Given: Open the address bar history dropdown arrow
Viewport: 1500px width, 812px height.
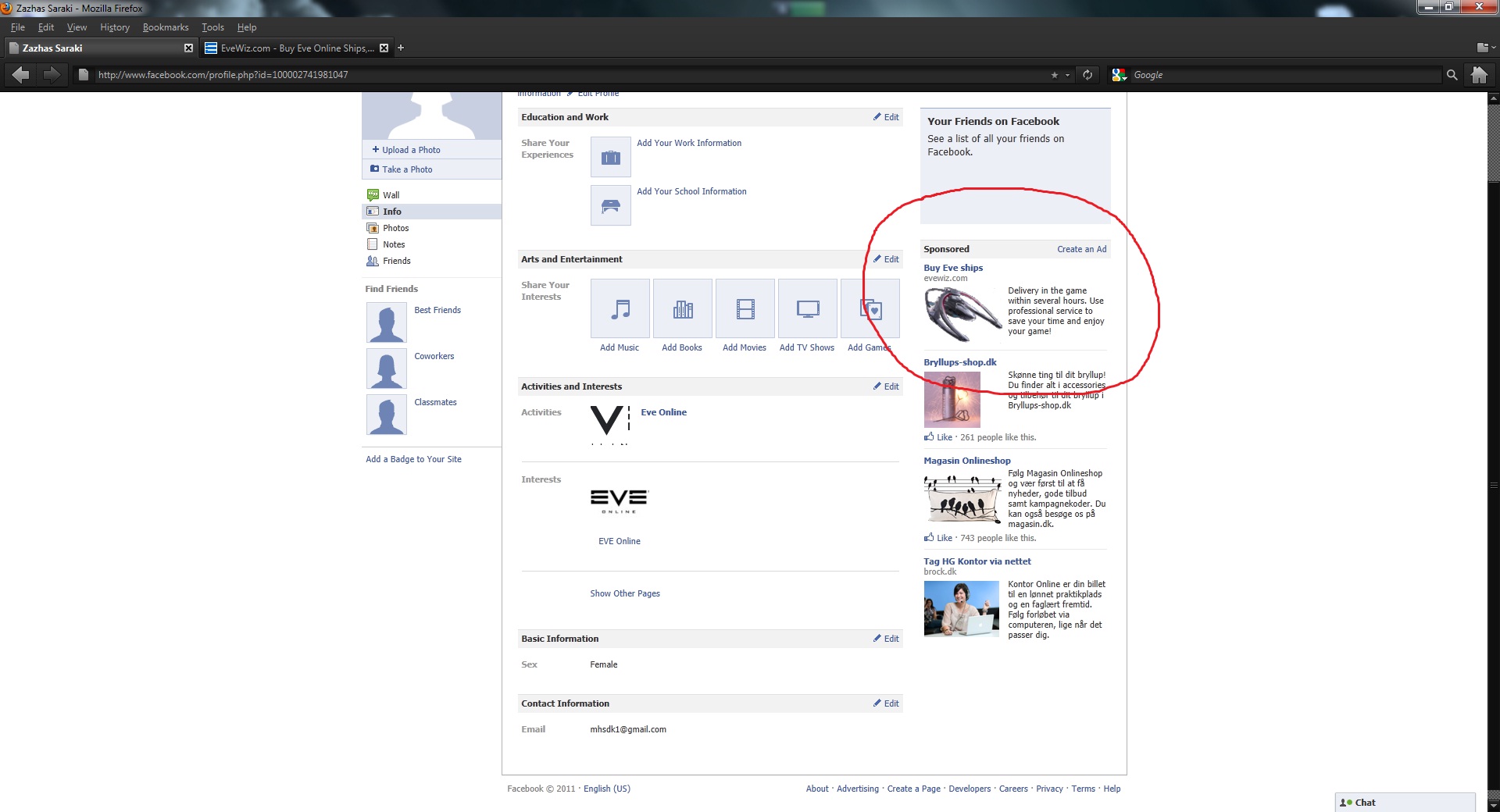Looking at the screenshot, I should tap(1067, 75).
